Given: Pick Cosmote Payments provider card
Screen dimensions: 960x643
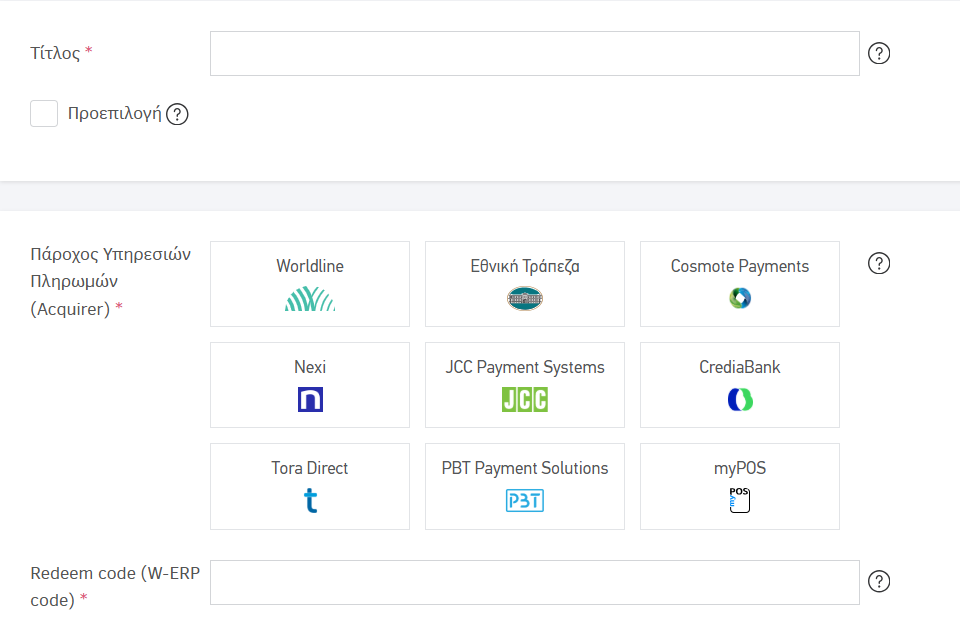Looking at the screenshot, I should click(x=740, y=284).
